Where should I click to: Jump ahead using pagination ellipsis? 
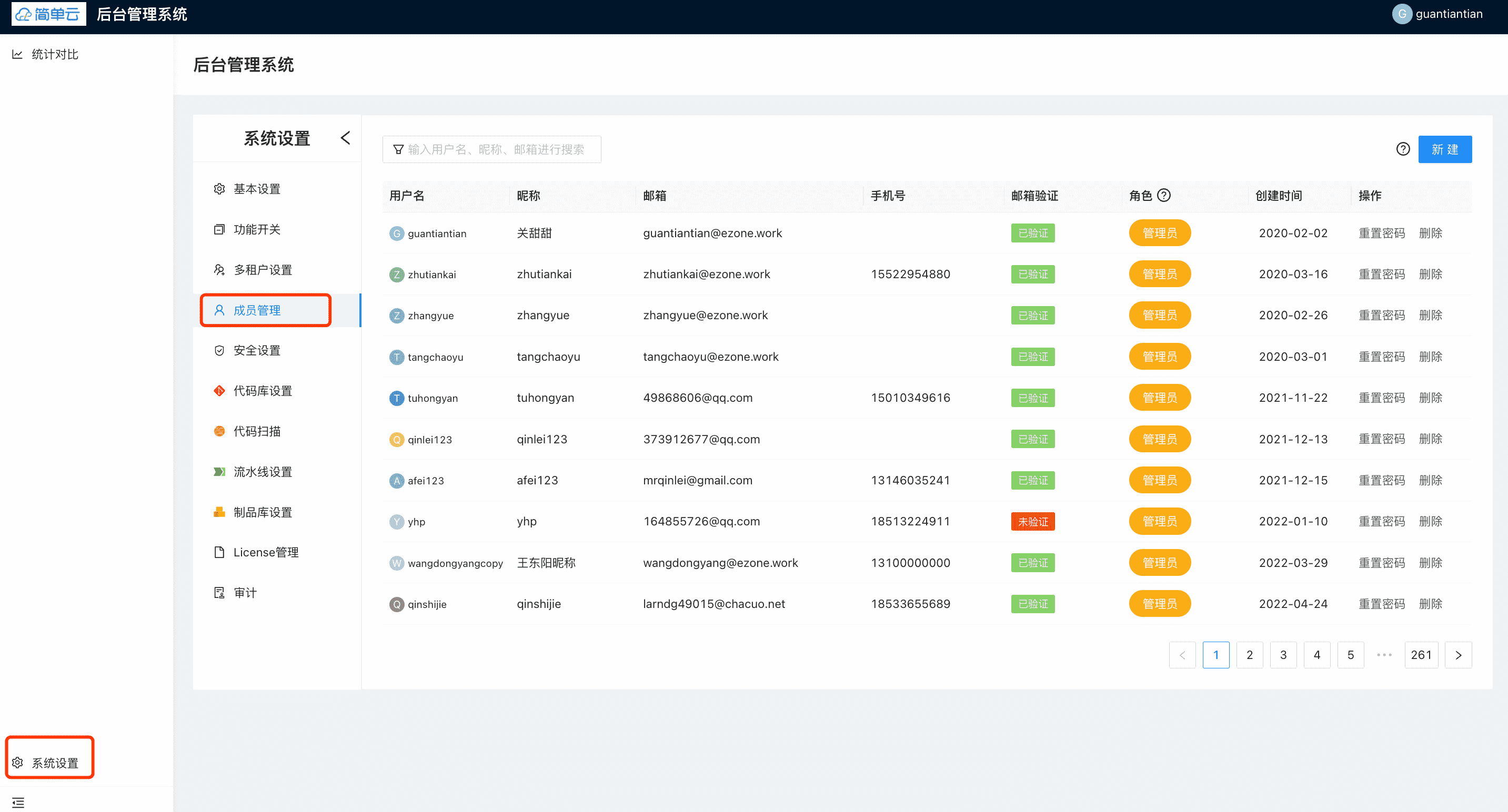coord(1384,655)
